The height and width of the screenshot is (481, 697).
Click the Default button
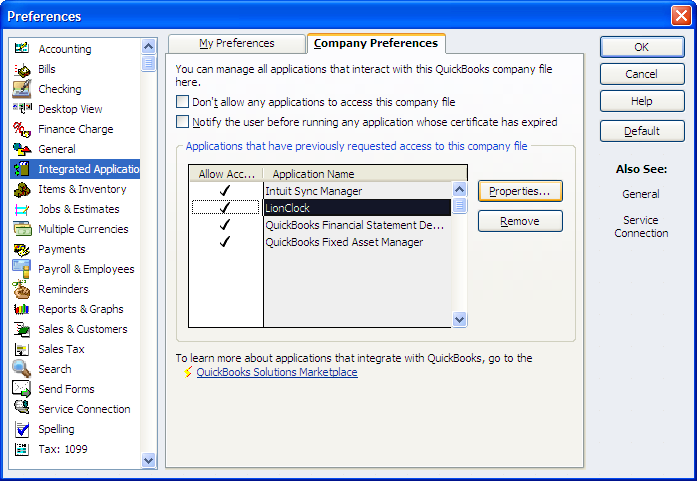[641, 131]
